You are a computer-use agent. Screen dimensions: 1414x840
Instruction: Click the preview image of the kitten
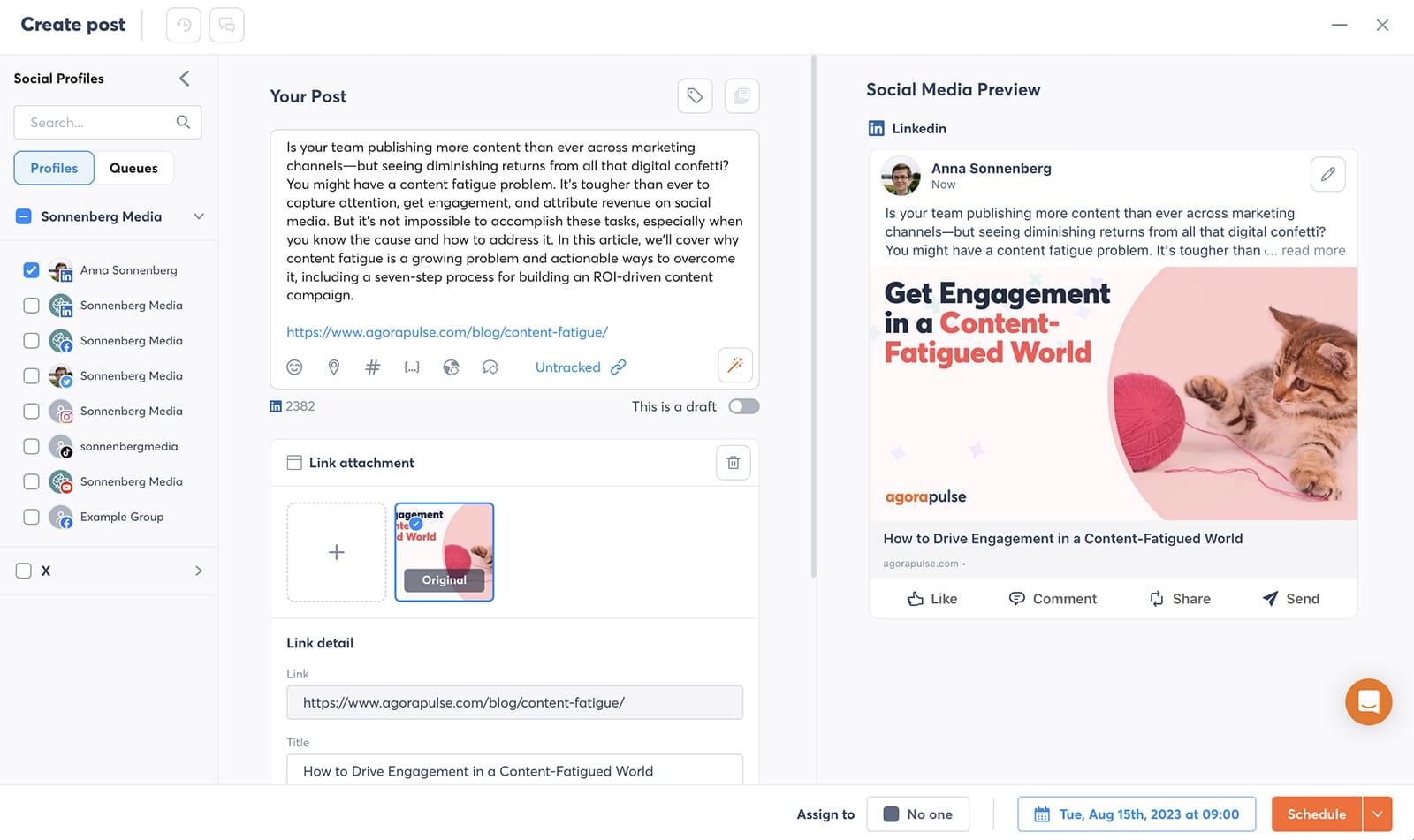click(x=1114, y=393)
